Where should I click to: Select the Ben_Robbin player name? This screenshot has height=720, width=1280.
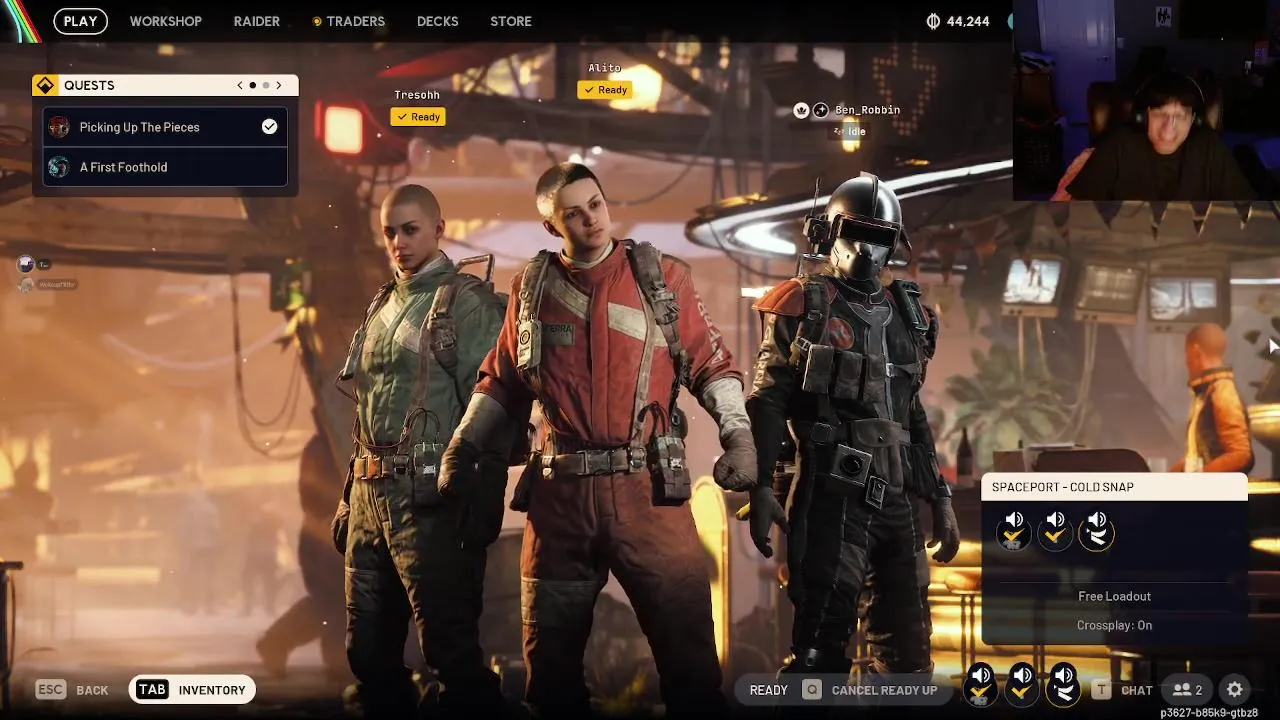coord(868,110)
